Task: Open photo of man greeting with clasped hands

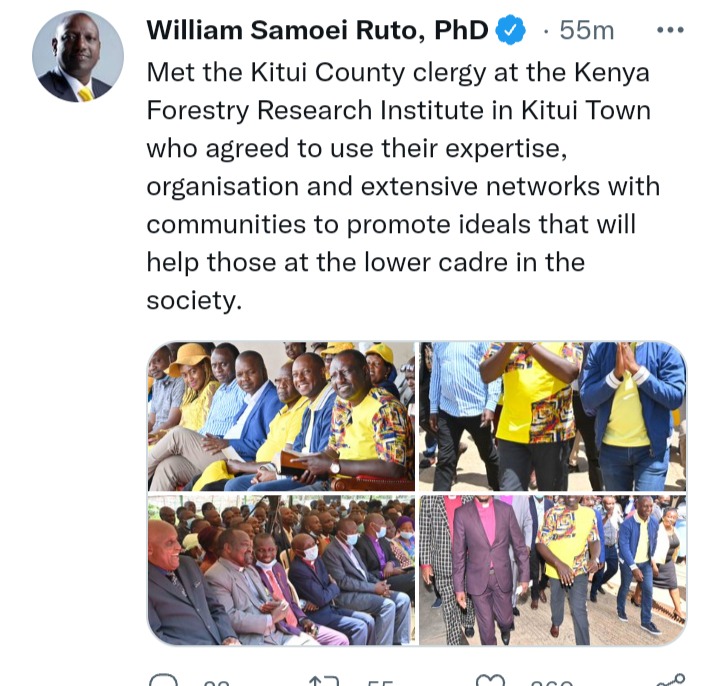Action: pos(553,416)
